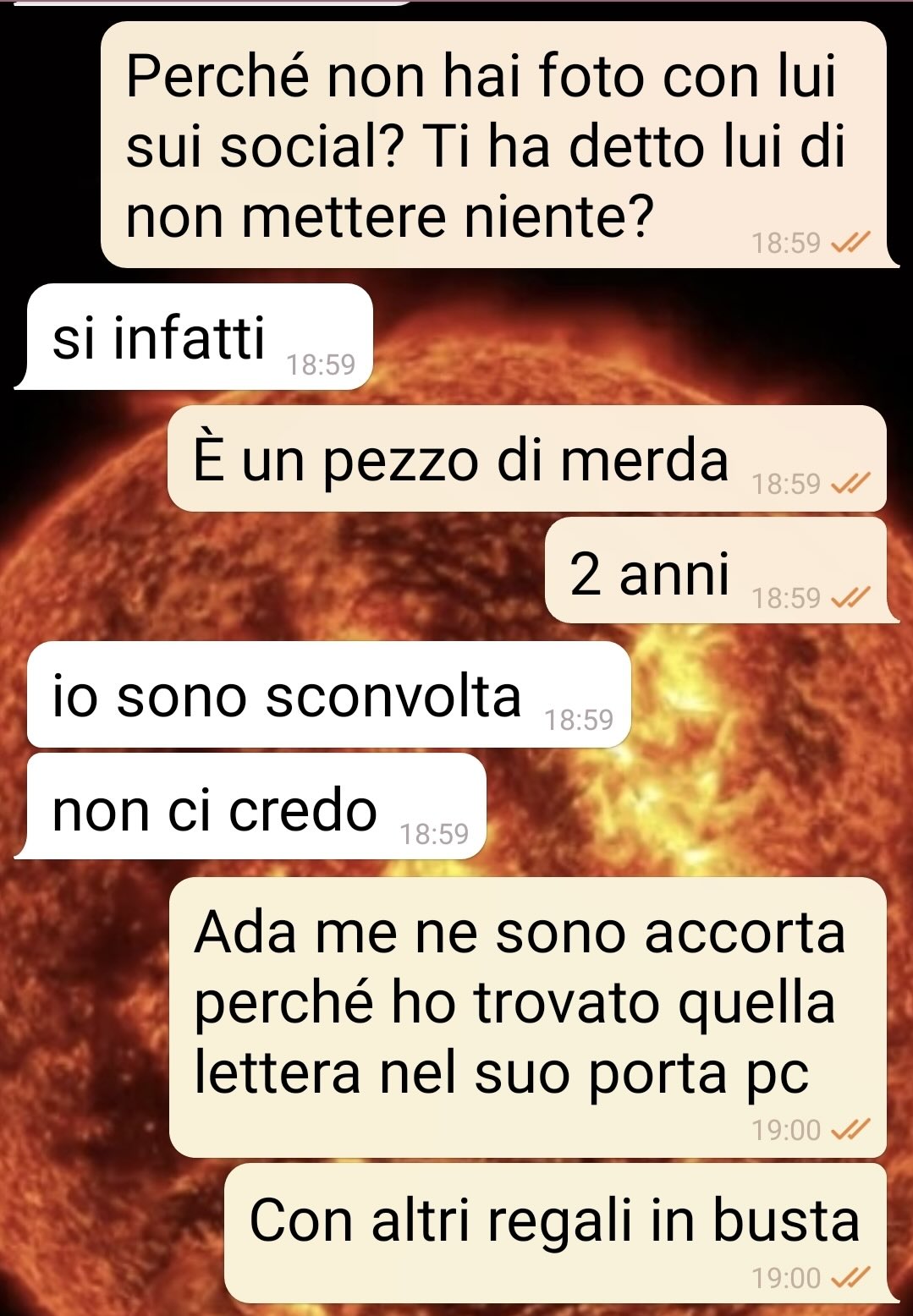Select the '2 anni' sent message

(722, 571)
